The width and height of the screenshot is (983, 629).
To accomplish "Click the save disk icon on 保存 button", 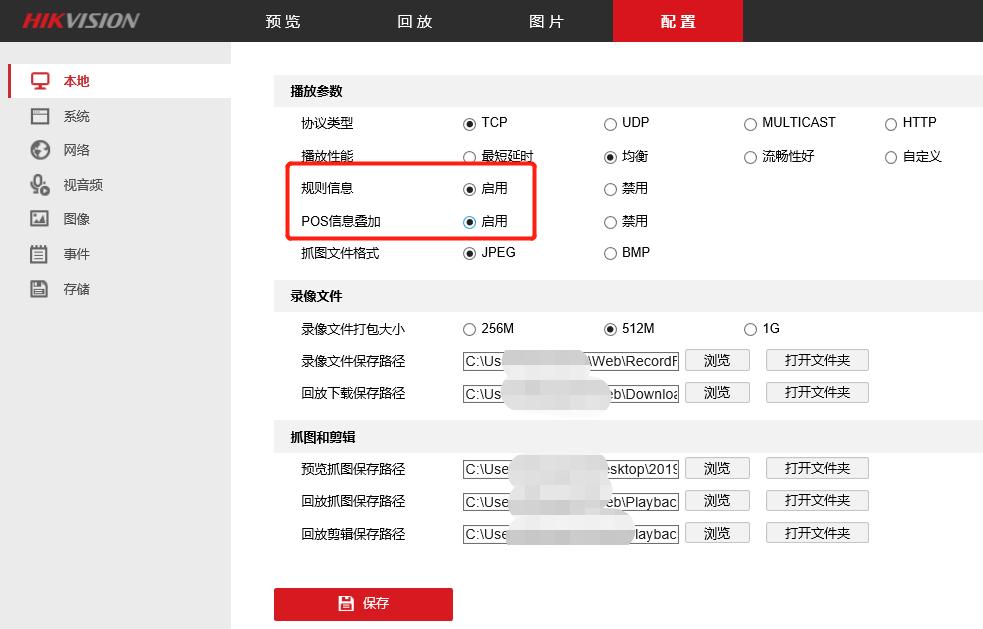I will [x=345, y=604].
